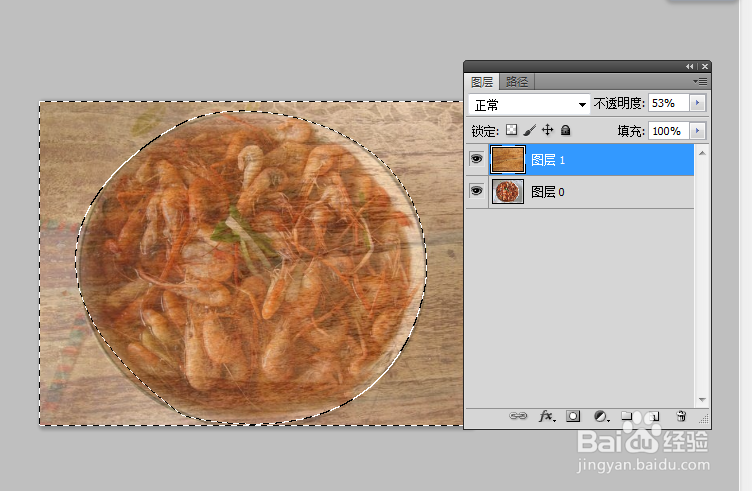Switch to the 图层 tab

[482, 82]
